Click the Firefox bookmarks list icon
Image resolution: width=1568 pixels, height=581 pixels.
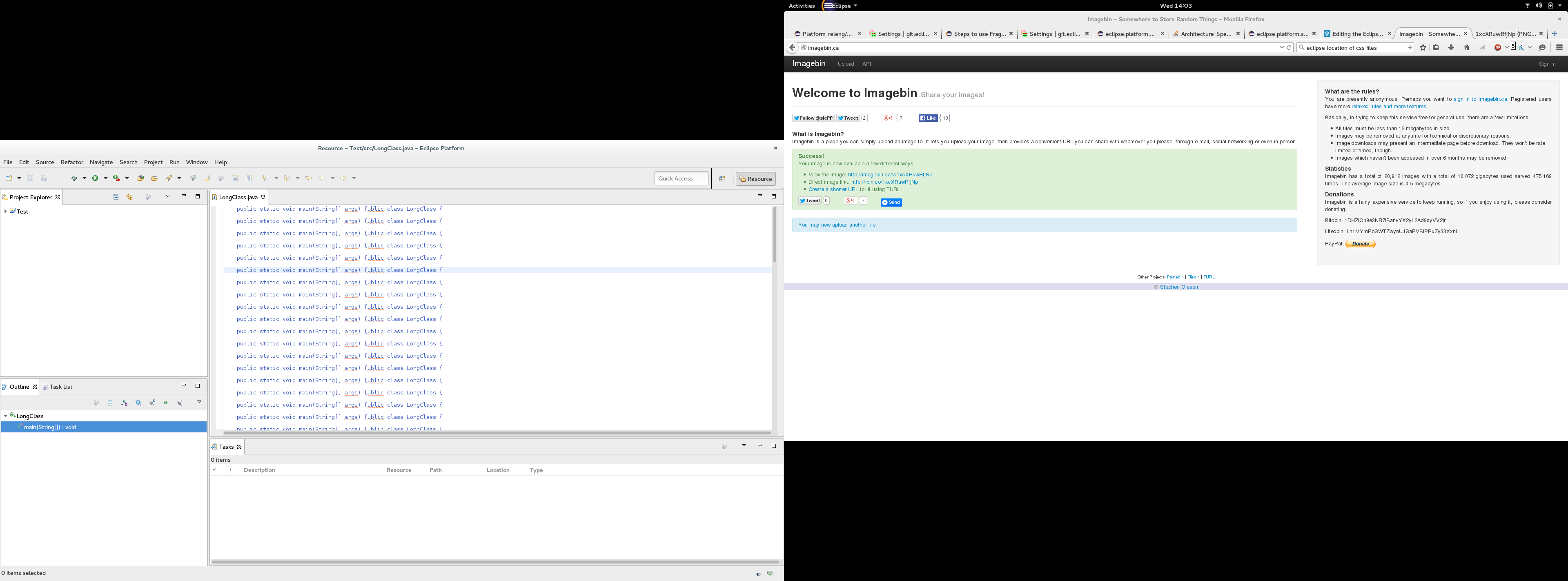click(1437, 47)
